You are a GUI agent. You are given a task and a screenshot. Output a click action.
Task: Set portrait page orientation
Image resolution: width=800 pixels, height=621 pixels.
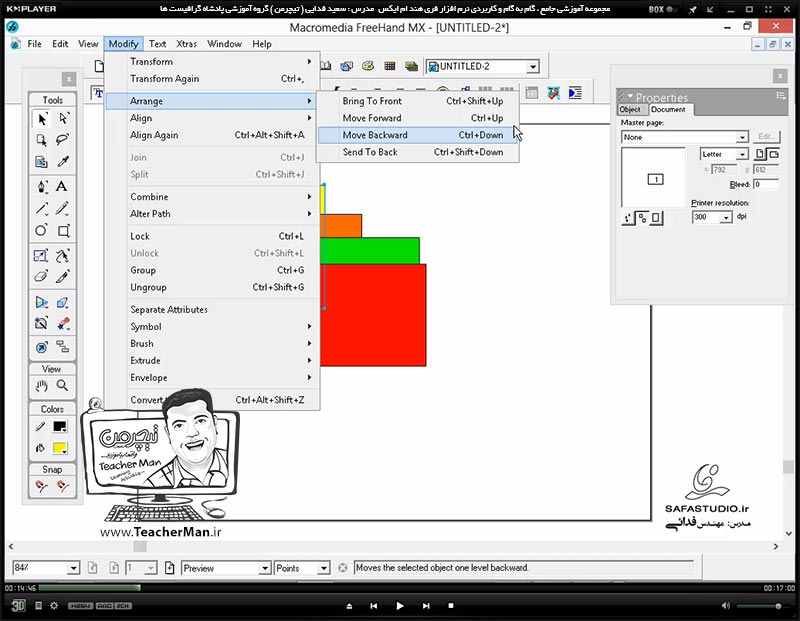pyautogui.click(x=760, y=154)
